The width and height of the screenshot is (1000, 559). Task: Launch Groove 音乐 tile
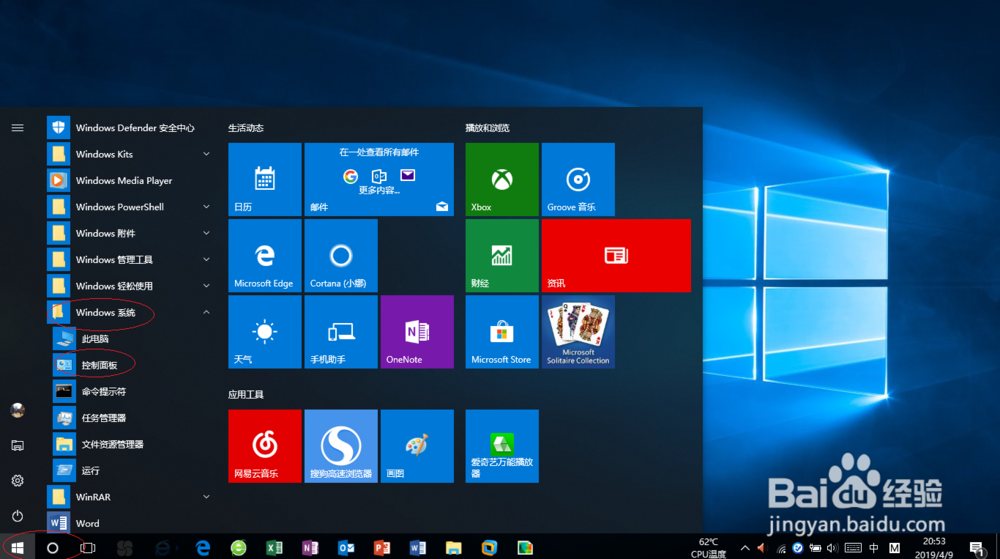(x=578, y=179)
